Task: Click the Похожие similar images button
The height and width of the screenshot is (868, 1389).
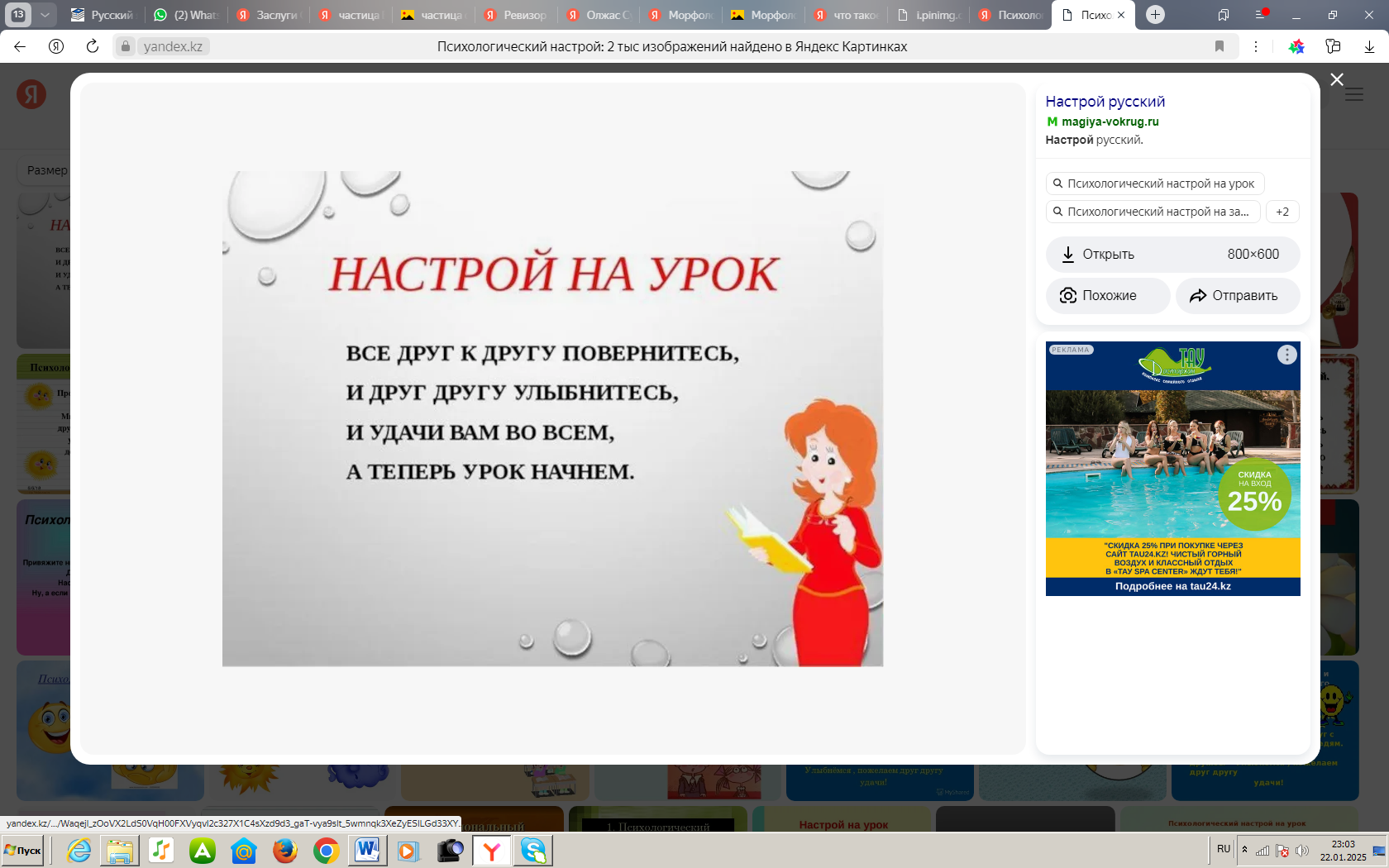Action: coord(1108,296)
